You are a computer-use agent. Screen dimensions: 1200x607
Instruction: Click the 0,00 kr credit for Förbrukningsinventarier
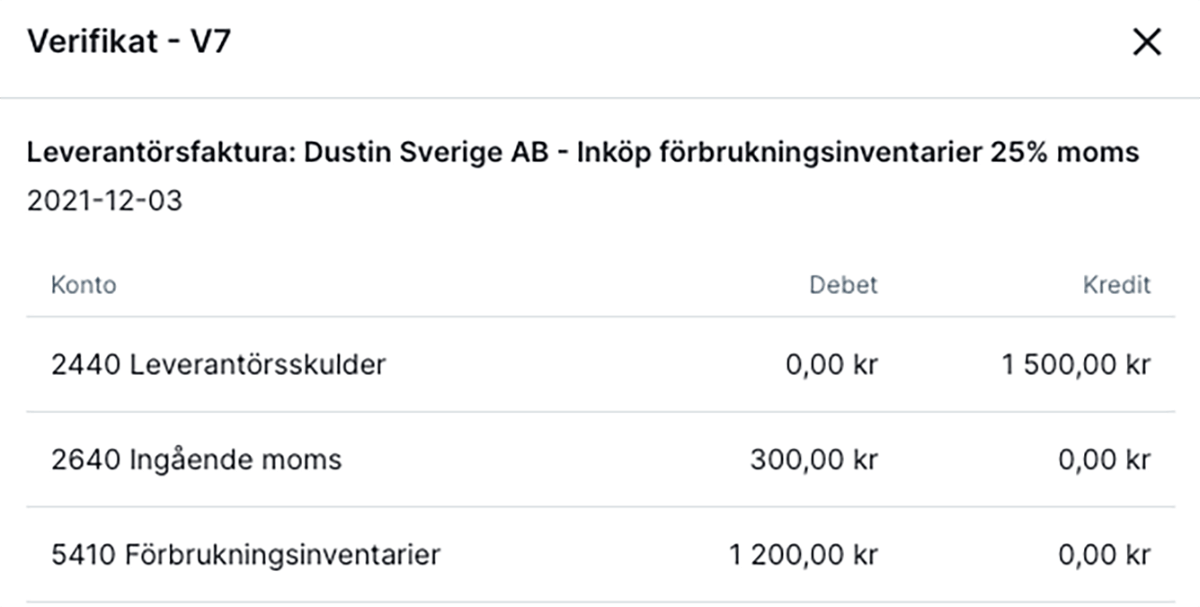point(1105,555)
